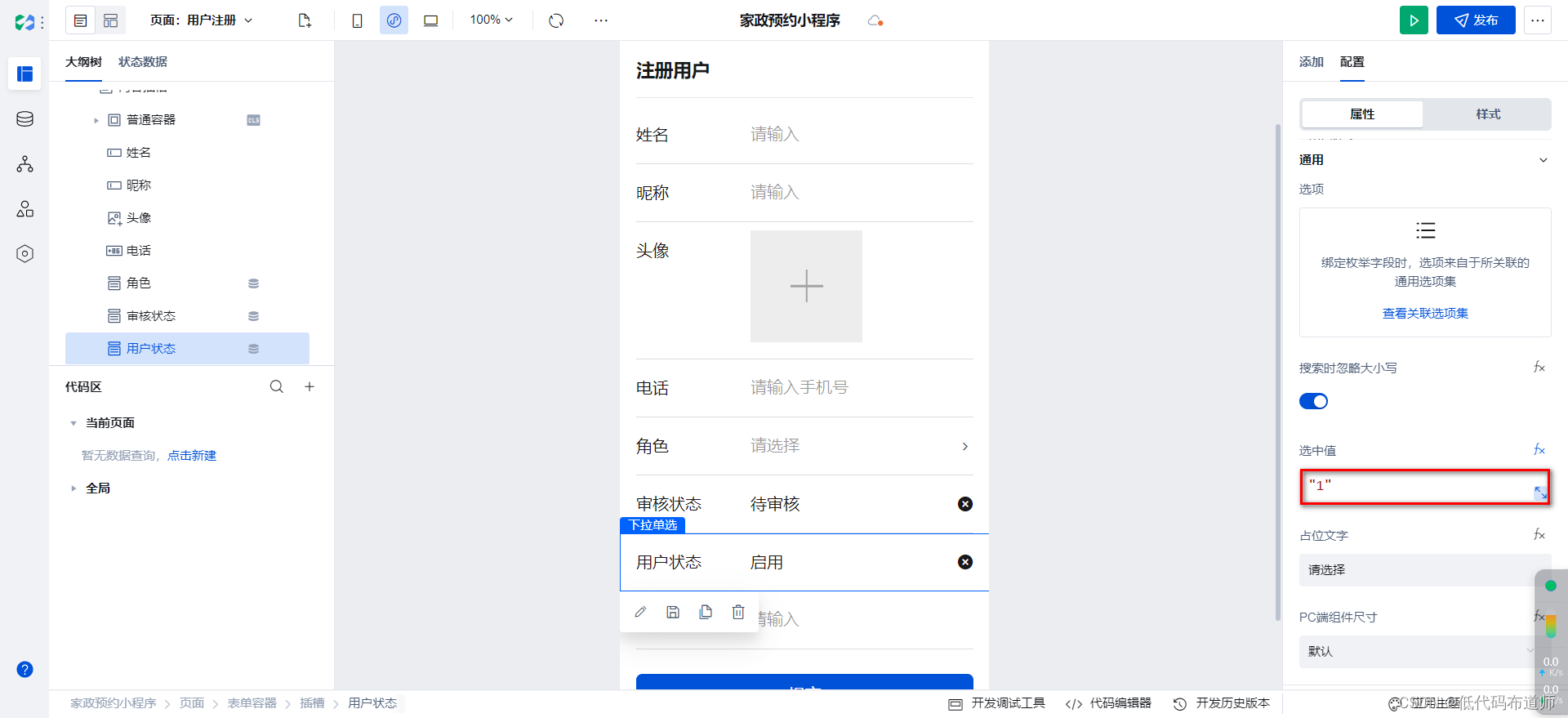Switch to outline list layout icon

point(80,20)
